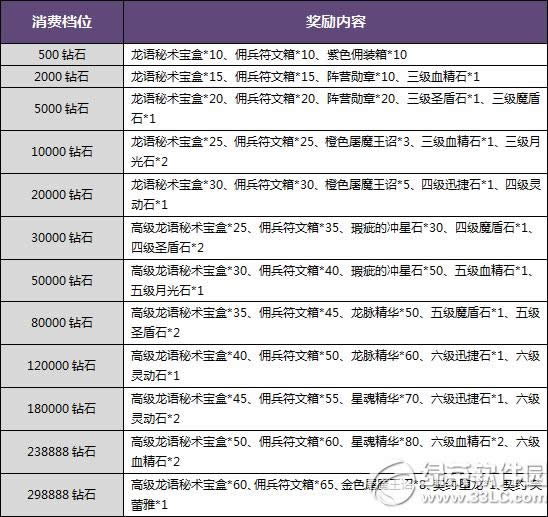This screenshot has width=548, height=517.
Task: Select the 238888 钻石 tier cell
Action: coord(62,452)
